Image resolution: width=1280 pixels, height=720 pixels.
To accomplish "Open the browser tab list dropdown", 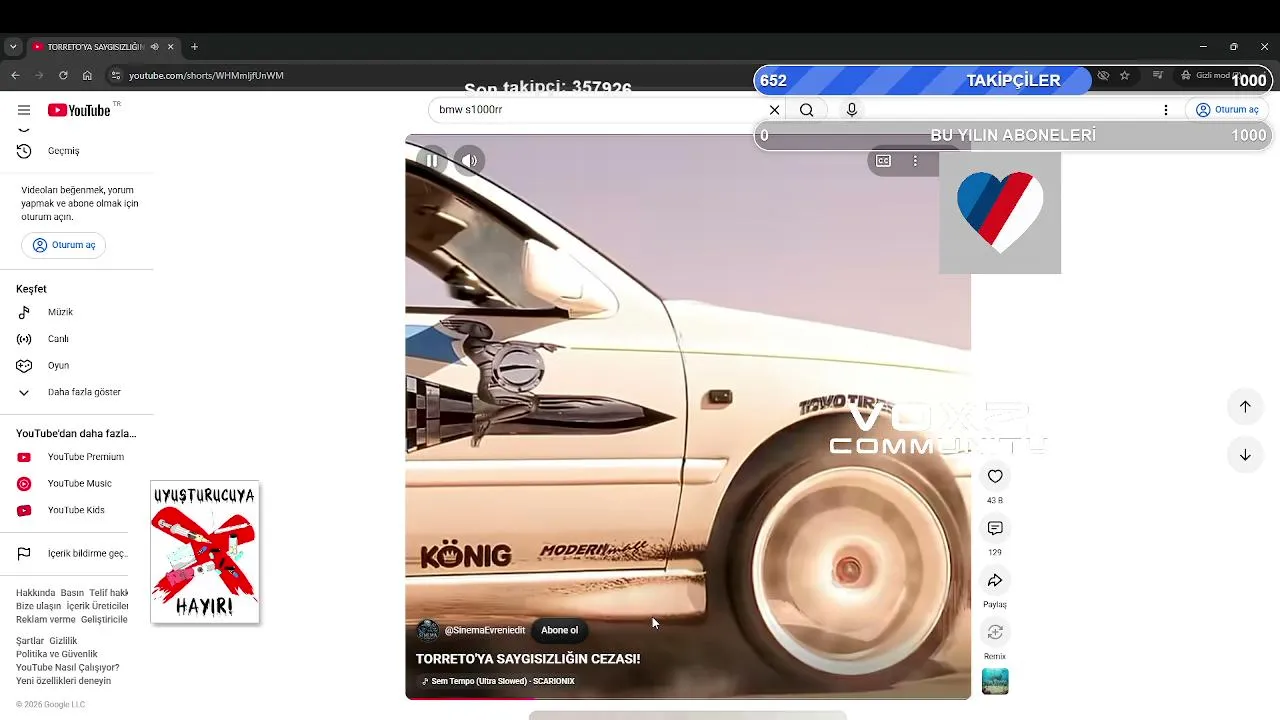I will 13,47.
